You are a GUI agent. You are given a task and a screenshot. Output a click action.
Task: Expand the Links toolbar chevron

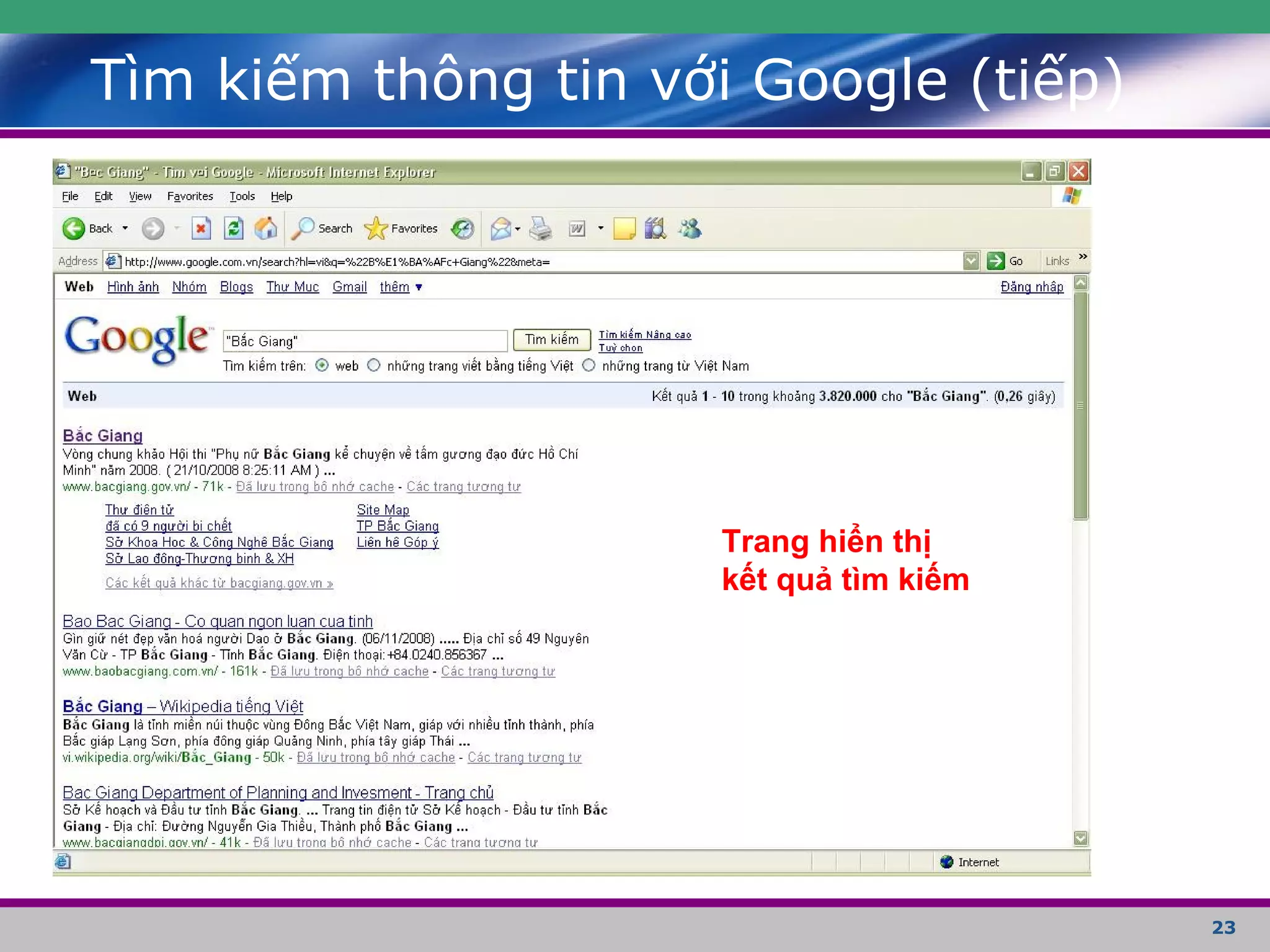(x=1083, y=257)
